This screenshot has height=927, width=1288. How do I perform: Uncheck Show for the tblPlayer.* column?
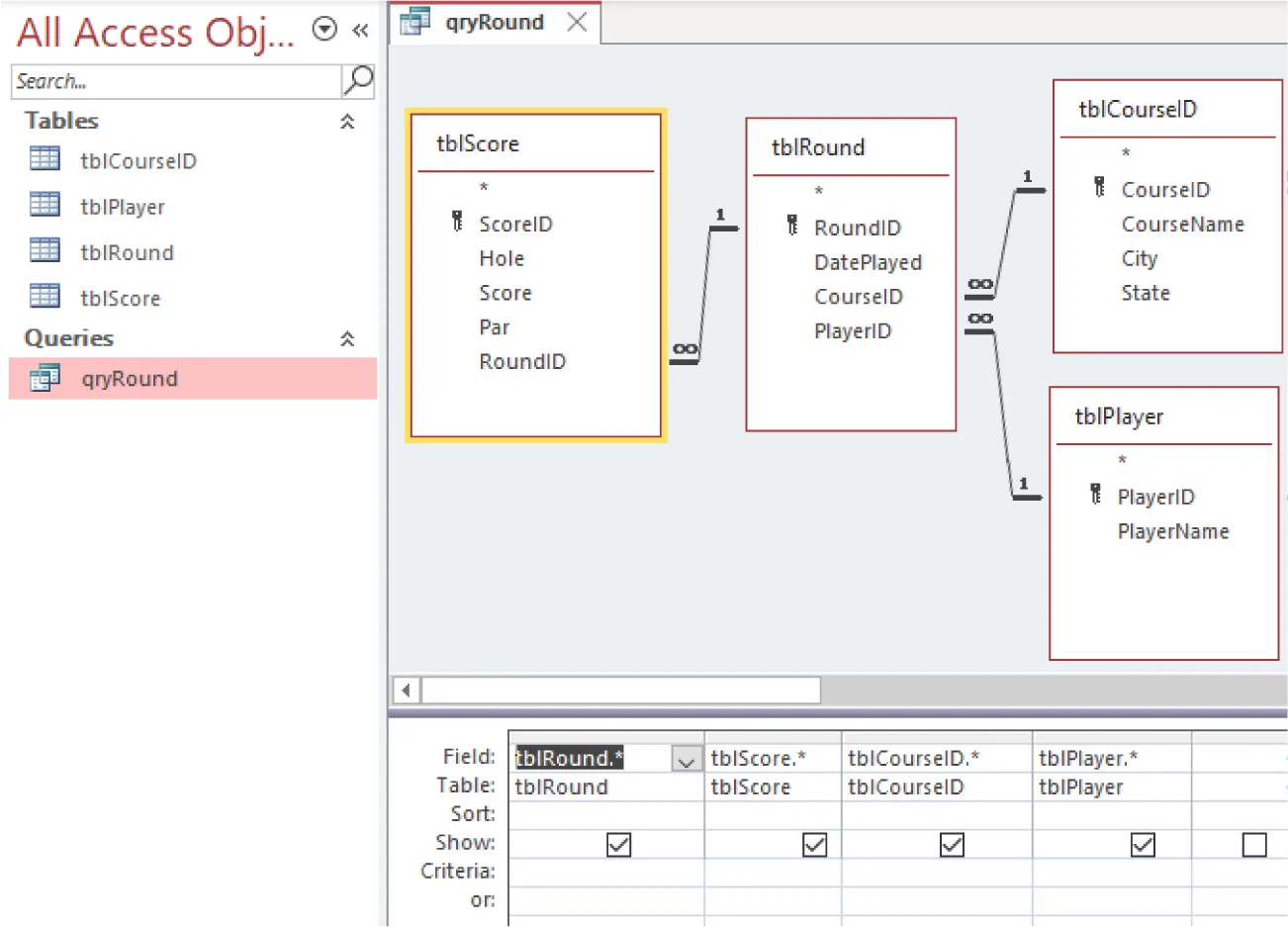click(1143, 844)
